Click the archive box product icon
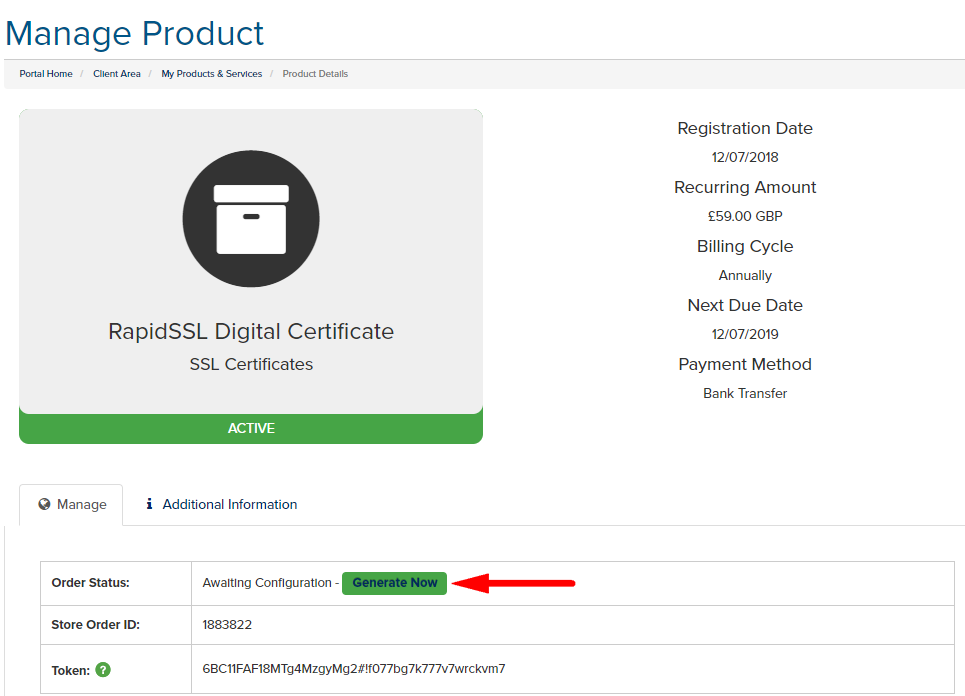 (x=251, y=218)
